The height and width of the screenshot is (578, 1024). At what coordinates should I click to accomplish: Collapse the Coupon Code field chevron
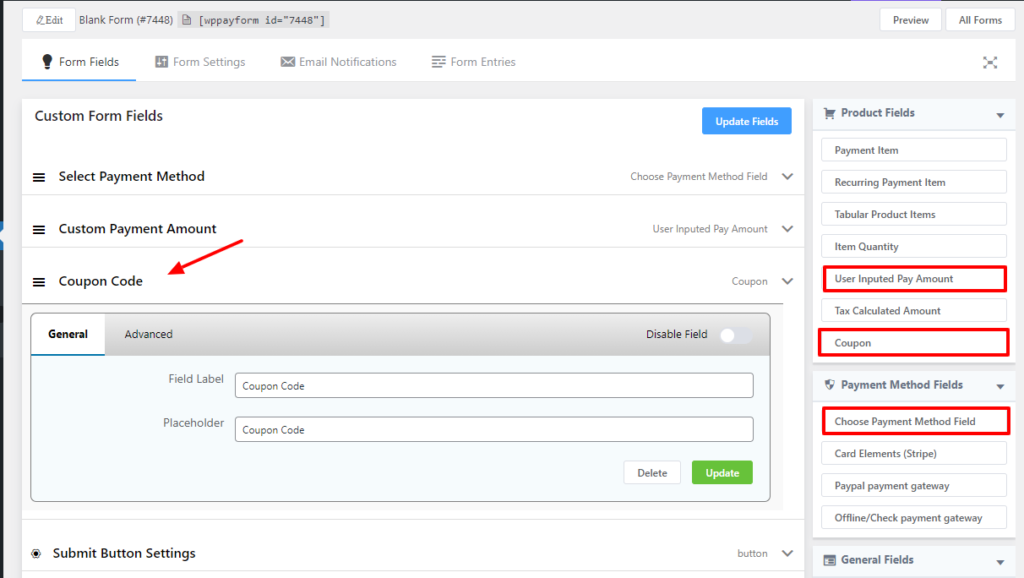pyautogui.click(x=787, y=281)
